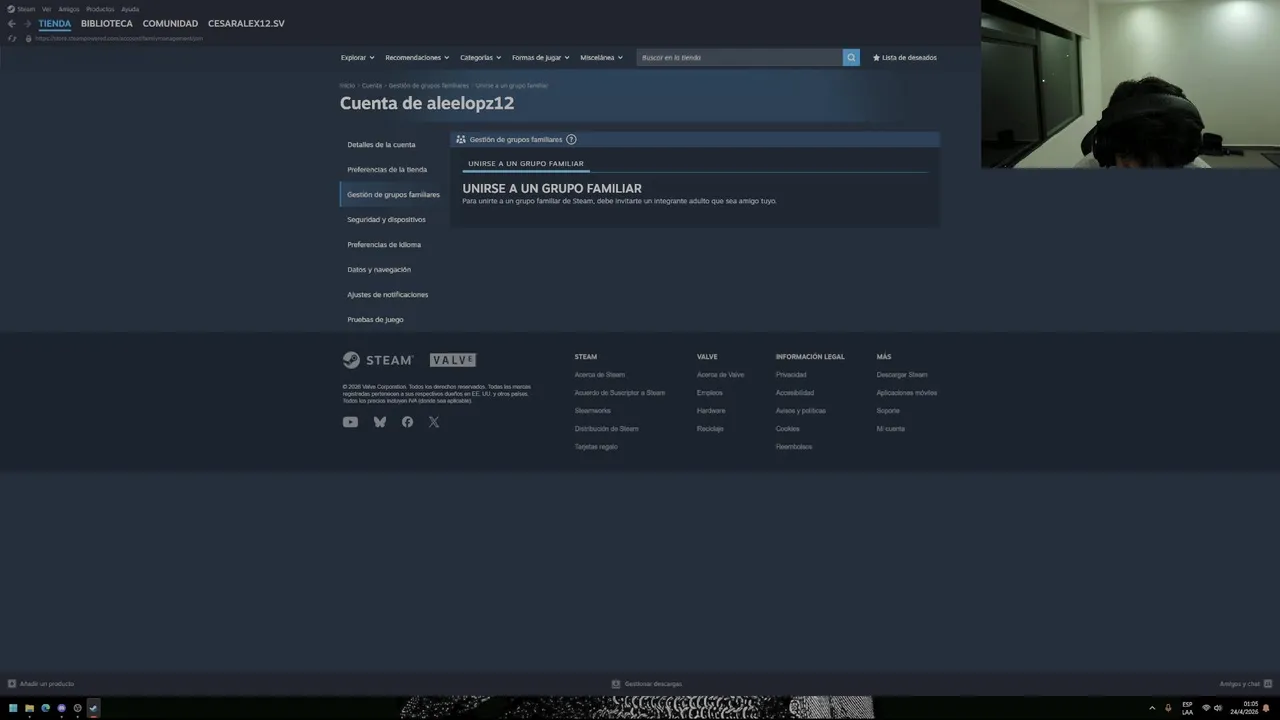Click the Inicio breadcrumb link
The image size is (1280, 720).
click(347, 86)
